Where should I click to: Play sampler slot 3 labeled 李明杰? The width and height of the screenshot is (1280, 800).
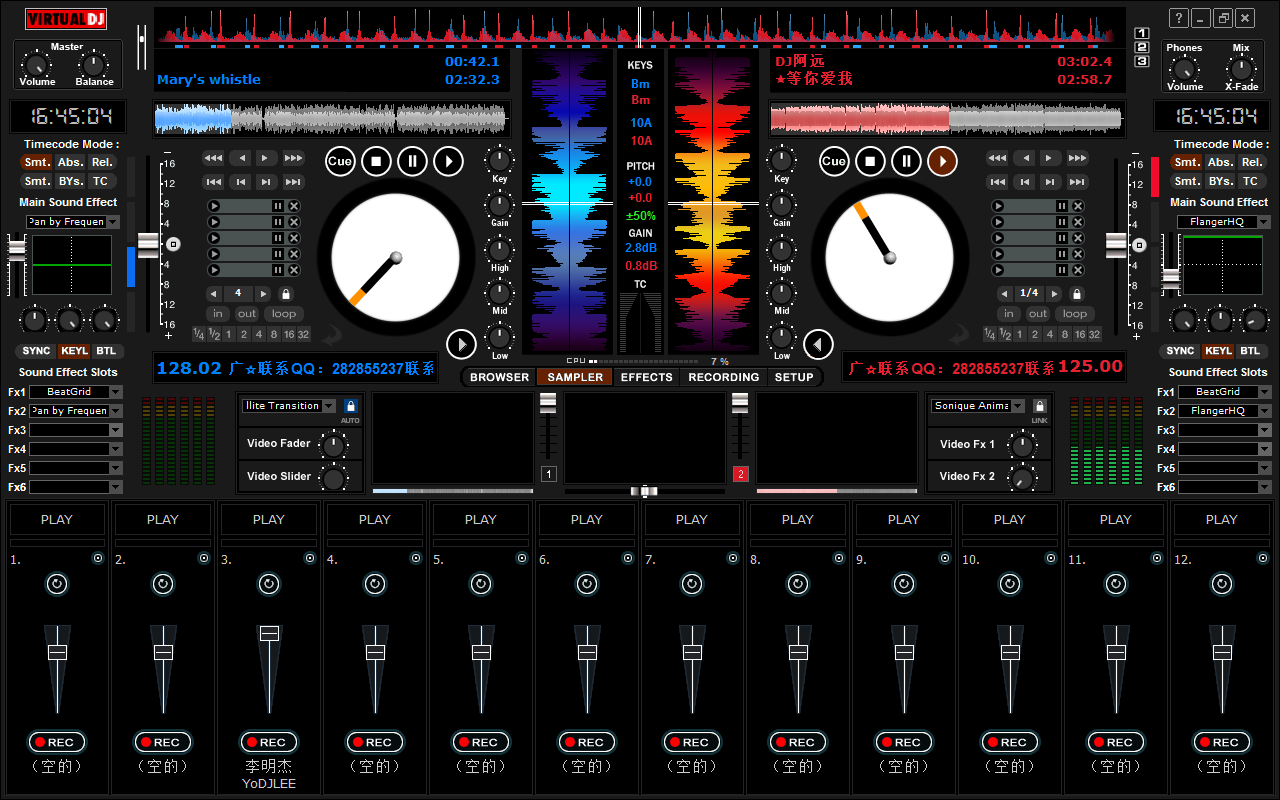coord(268,519)
